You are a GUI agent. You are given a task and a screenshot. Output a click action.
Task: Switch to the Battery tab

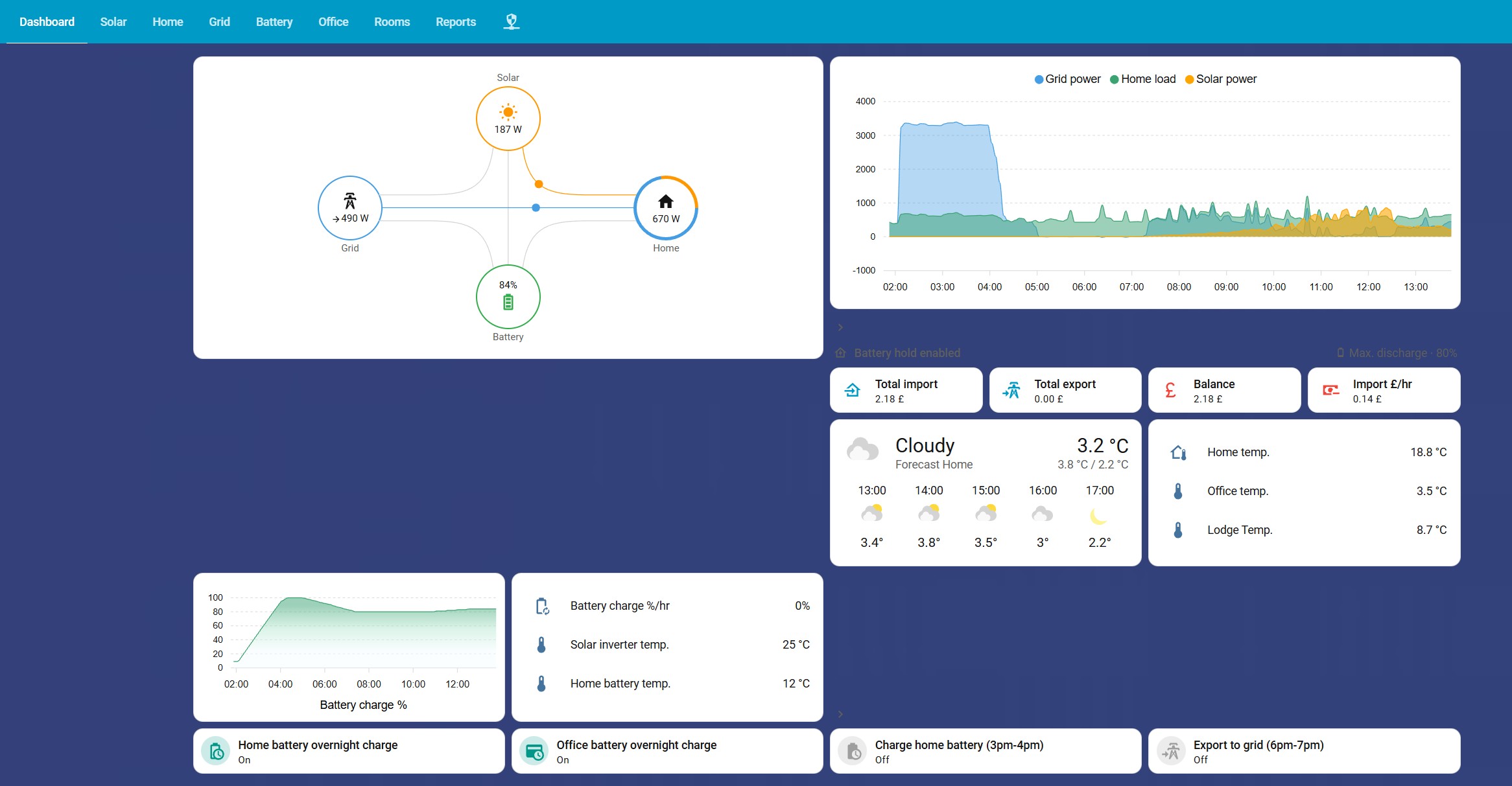tap(274, 21)
